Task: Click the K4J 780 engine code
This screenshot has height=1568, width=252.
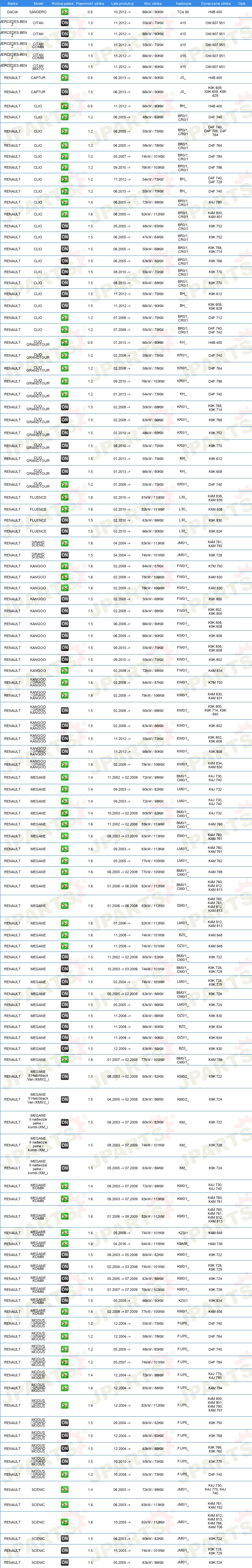Action: (216, 202)
